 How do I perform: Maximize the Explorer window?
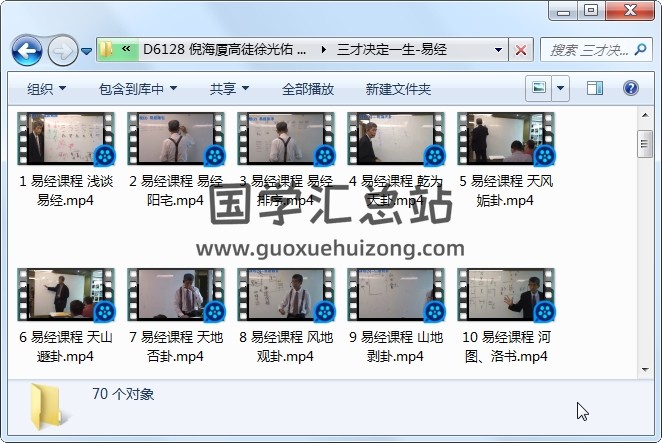point(591,11)
